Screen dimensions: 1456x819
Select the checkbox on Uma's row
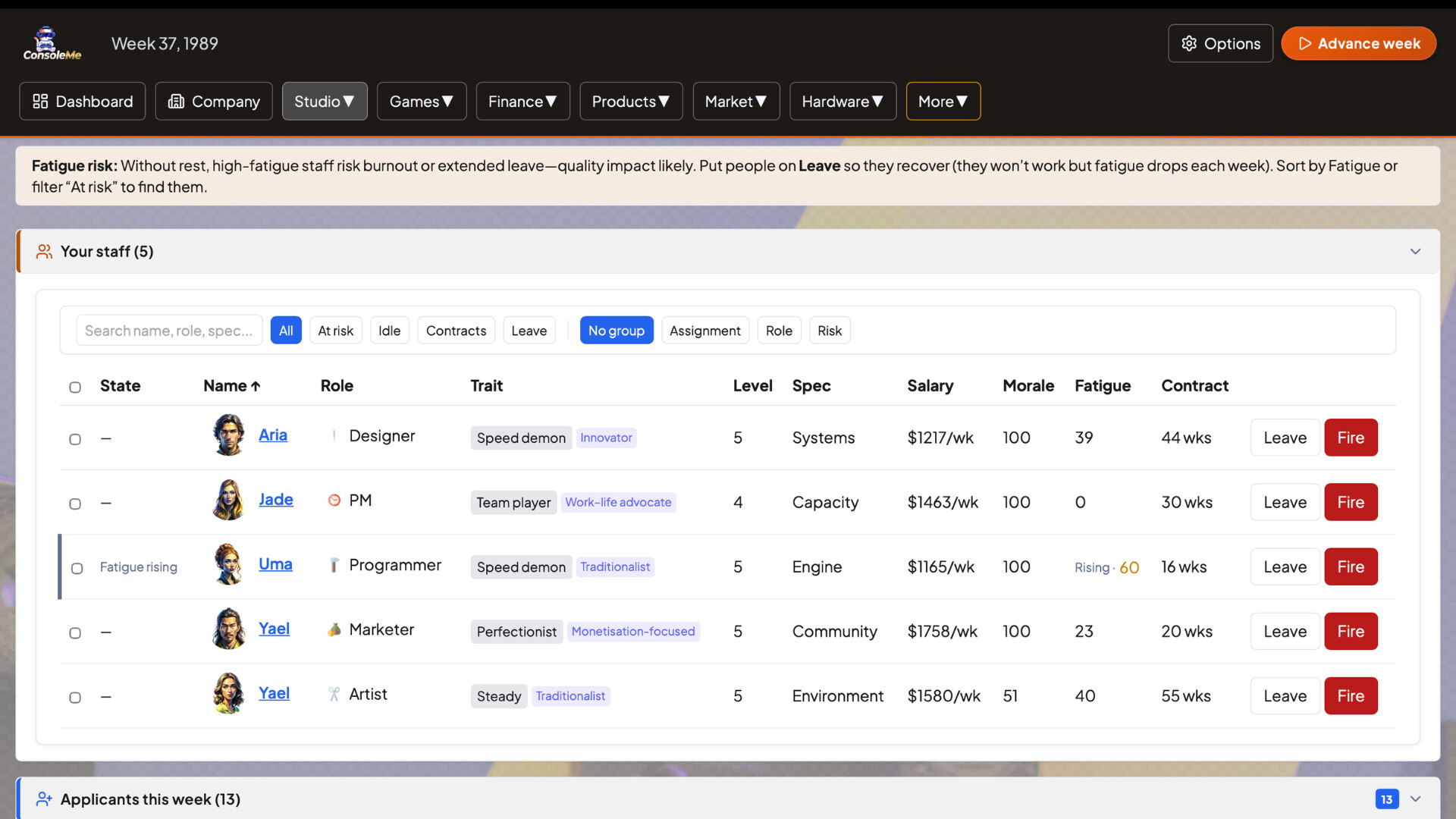(x=75, y=569)
